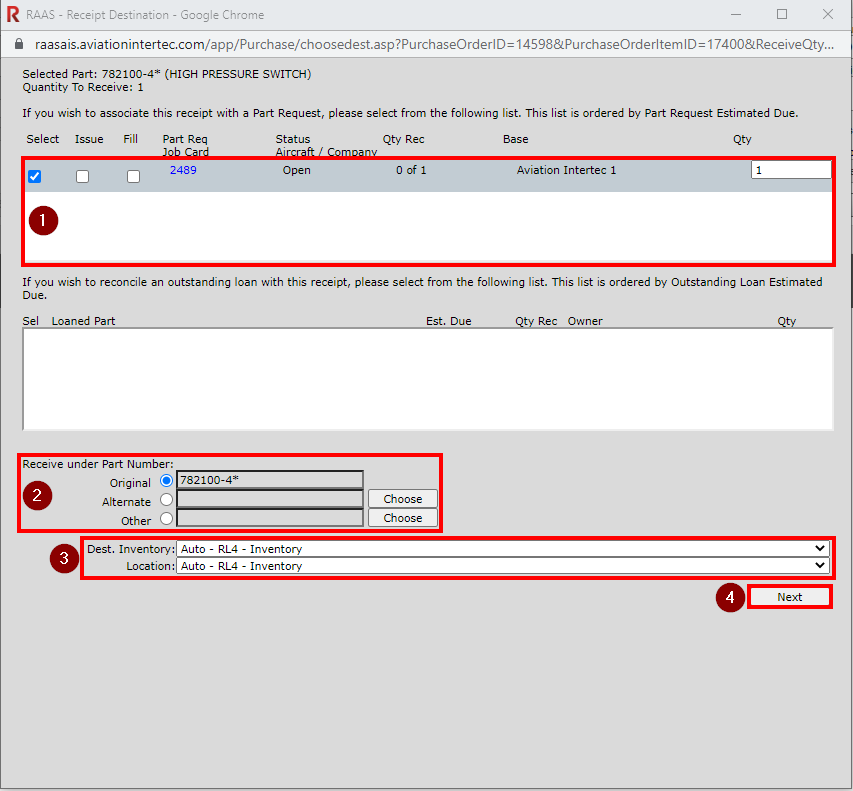The height and width of the screenshot is (791, 853).
Task: Enable the Issue checkbox for request 2489
Action: pyautogui.click(x=82, y=176)
